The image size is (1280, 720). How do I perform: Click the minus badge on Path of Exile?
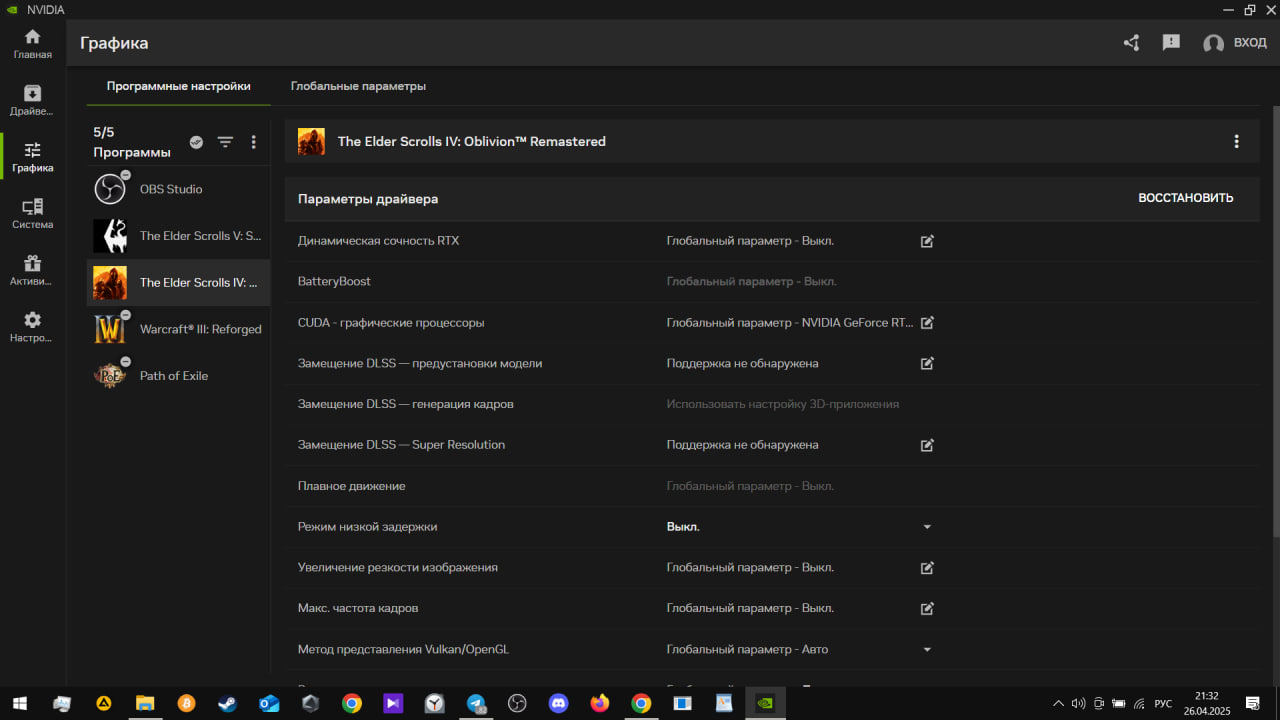(125, 362)
